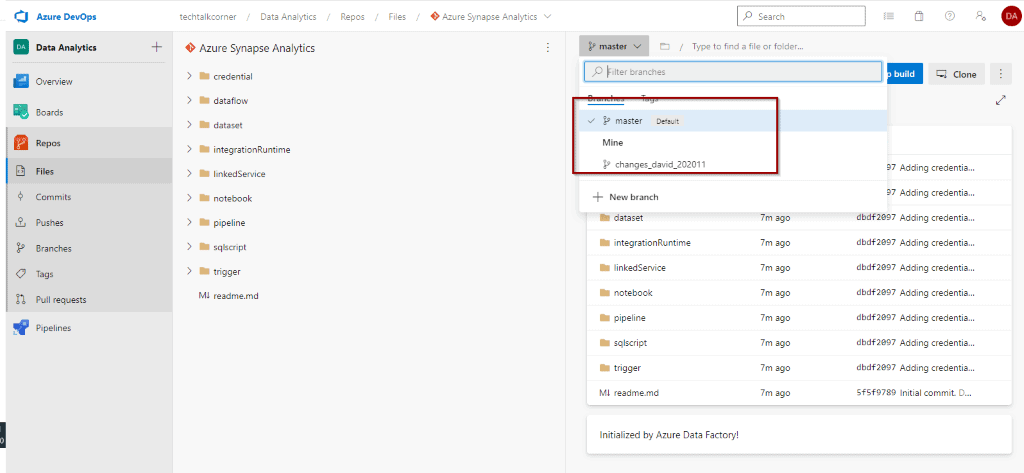The height and width of the screenshot is (473, 1024).
Task: Open Data Analytics breadcrumb link
Action: point(287,16)
